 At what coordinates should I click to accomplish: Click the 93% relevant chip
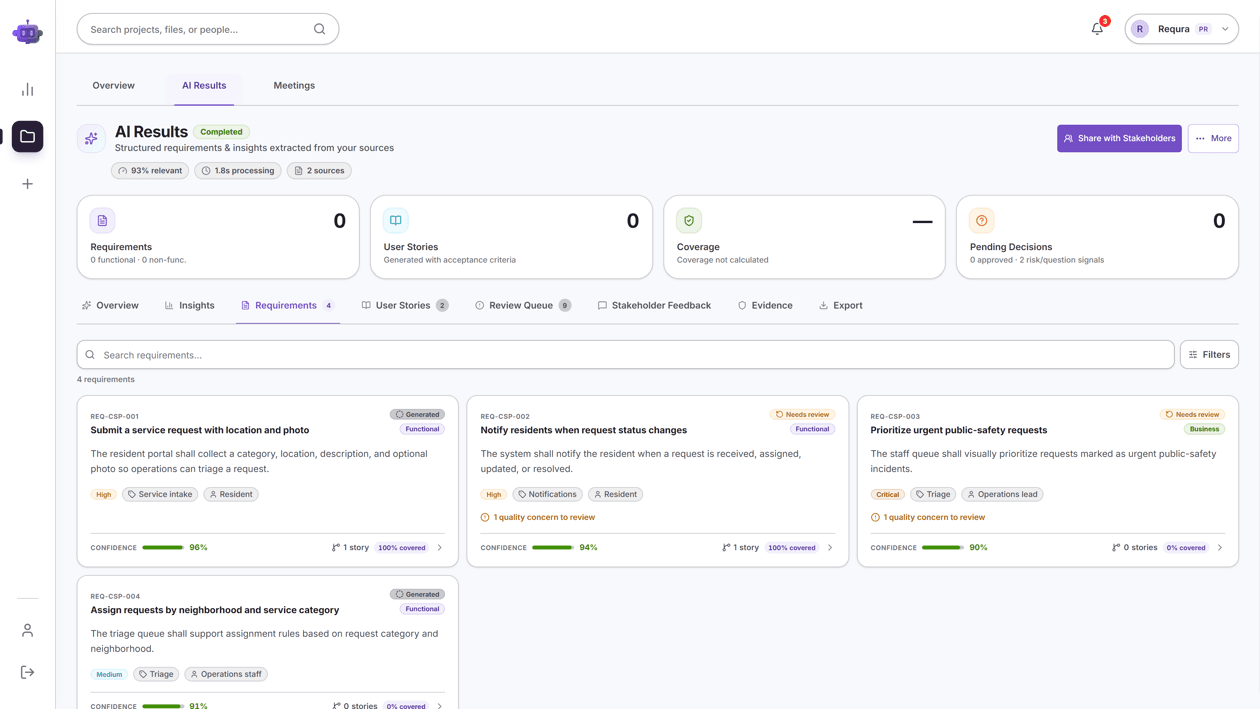click(150, 171)
